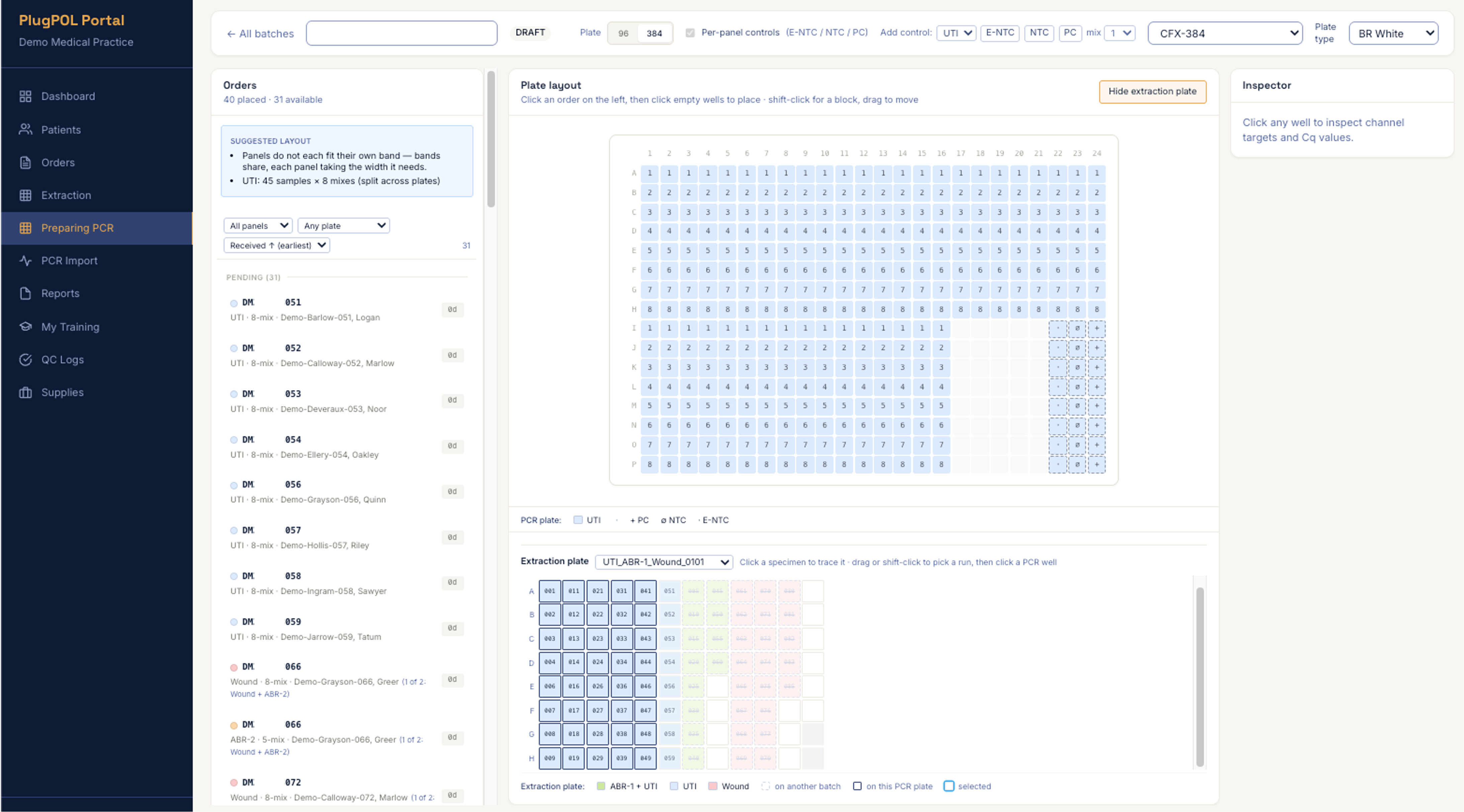
Task: Click the Dashboard grid icon in sidebar
Action: (25, 97)
